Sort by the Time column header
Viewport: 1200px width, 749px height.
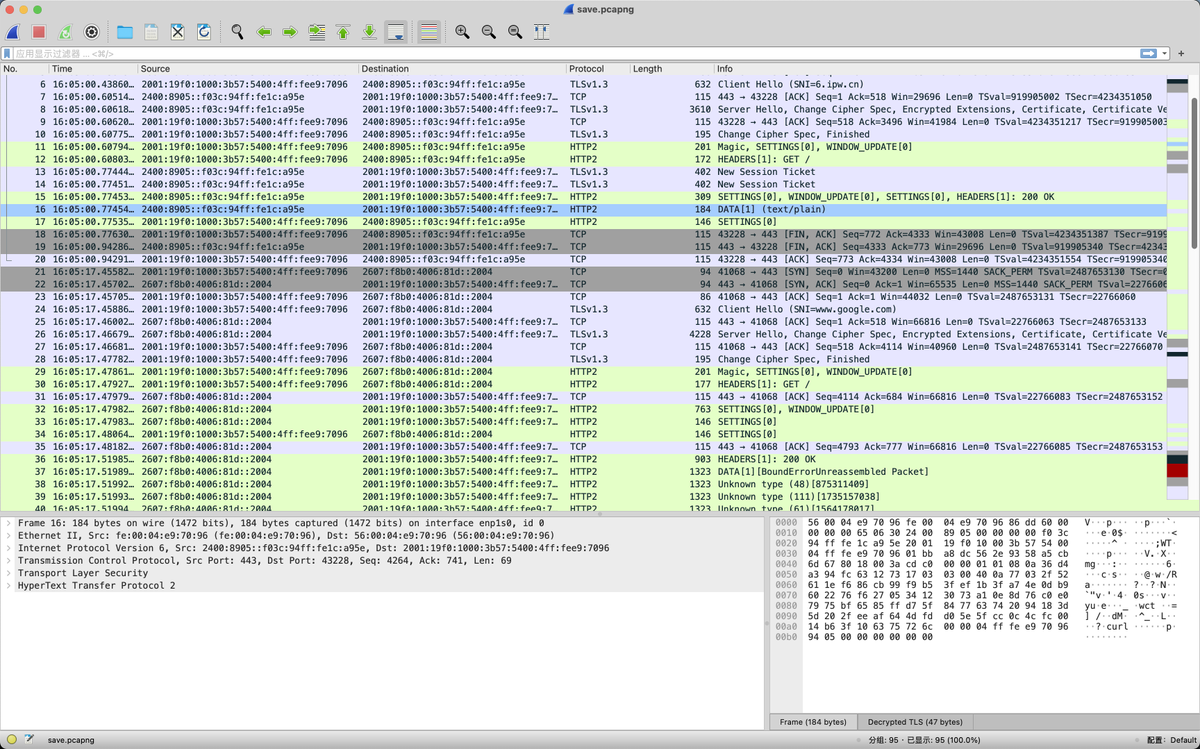click(93, 69)
